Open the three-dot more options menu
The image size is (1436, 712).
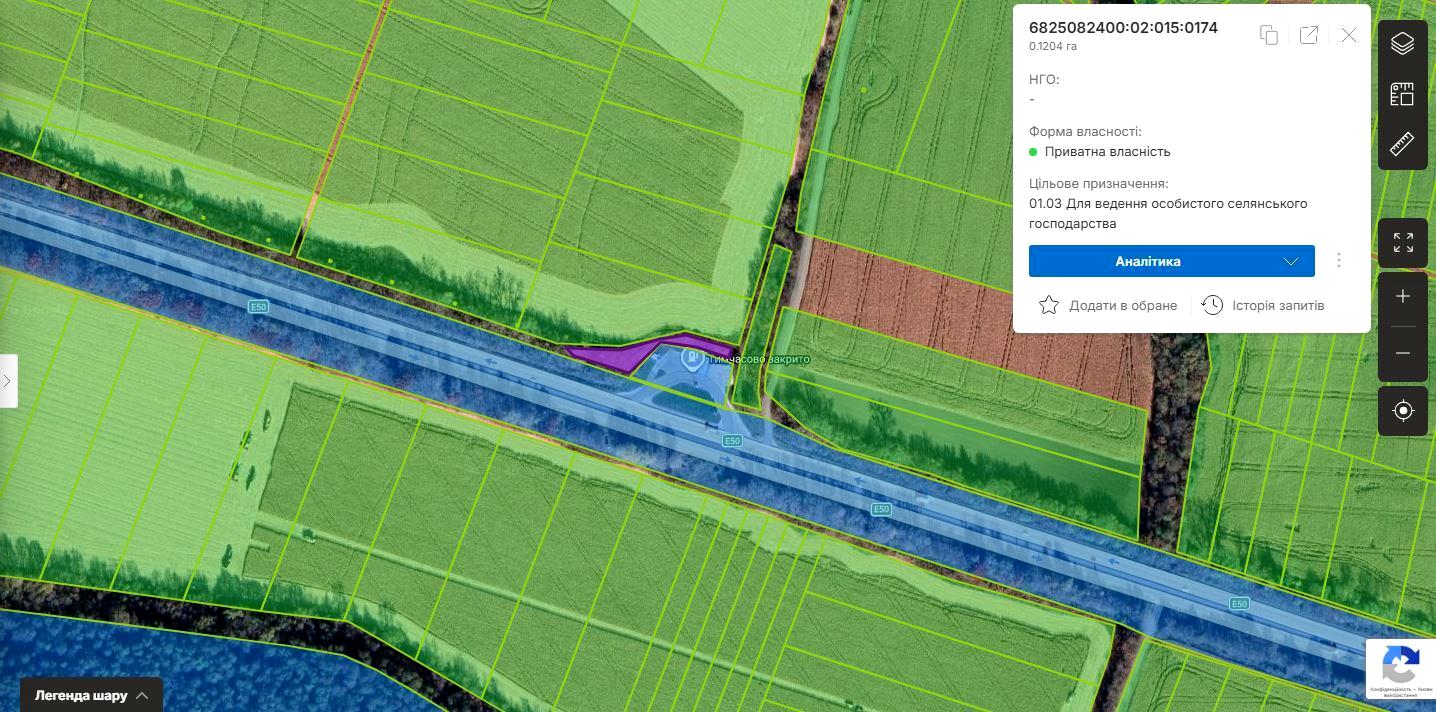1339,261
